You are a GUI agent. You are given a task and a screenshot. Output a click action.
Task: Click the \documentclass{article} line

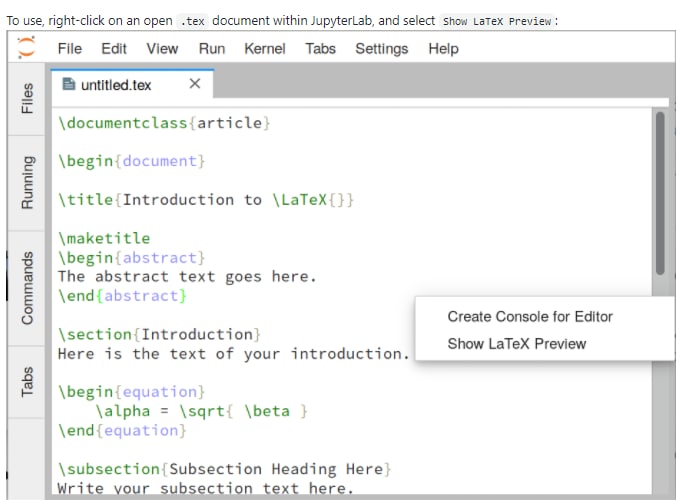[x=164, y=123]
